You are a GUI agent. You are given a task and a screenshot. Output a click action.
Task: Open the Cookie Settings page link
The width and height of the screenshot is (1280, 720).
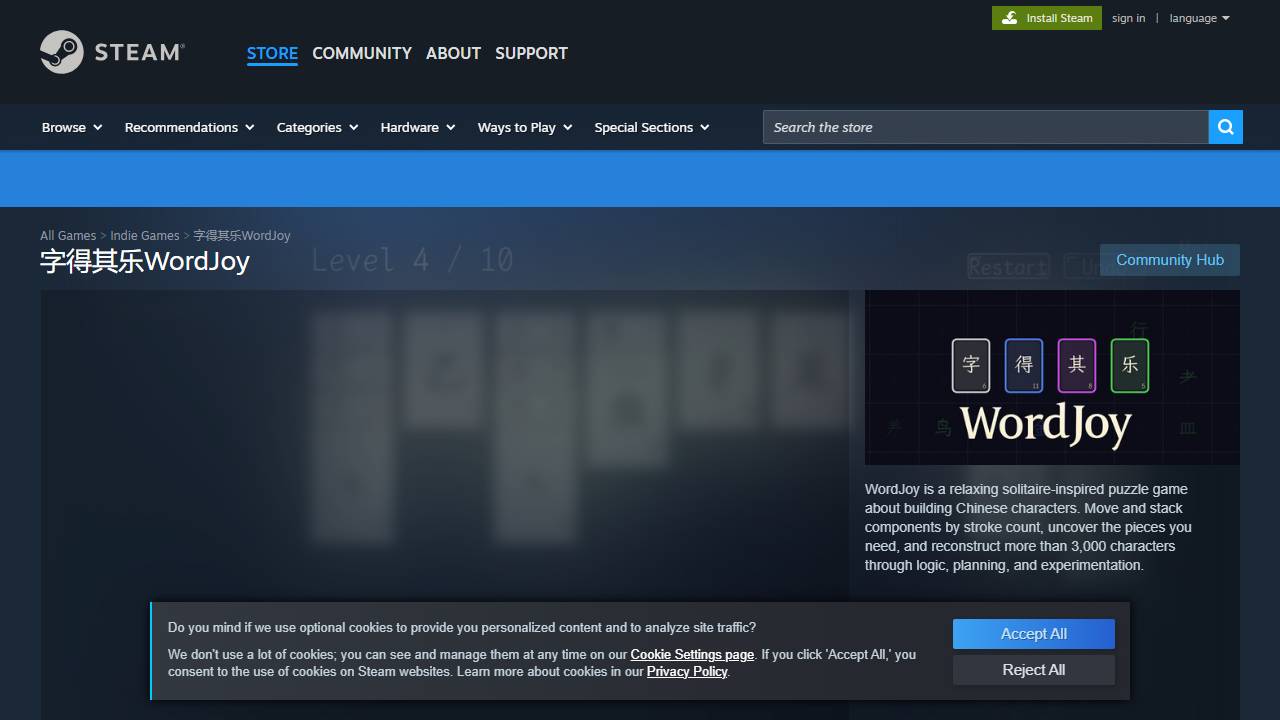pyautogui.click(x=692, y=655)
